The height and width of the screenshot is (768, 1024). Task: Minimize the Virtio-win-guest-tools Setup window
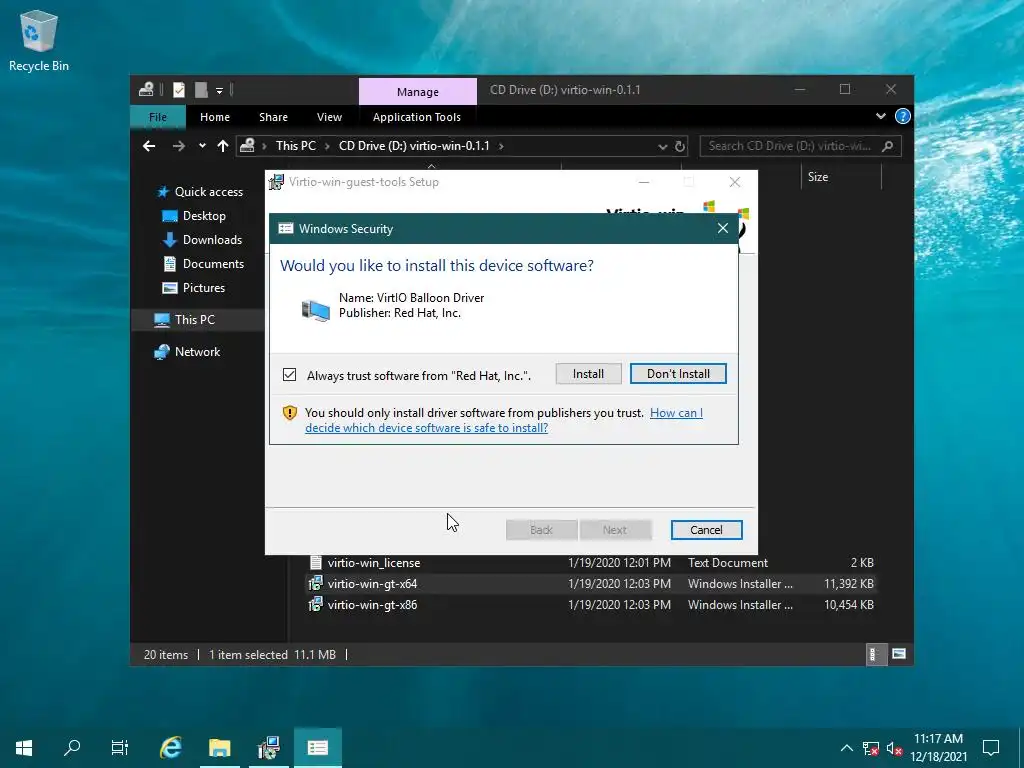coord(644,182)
